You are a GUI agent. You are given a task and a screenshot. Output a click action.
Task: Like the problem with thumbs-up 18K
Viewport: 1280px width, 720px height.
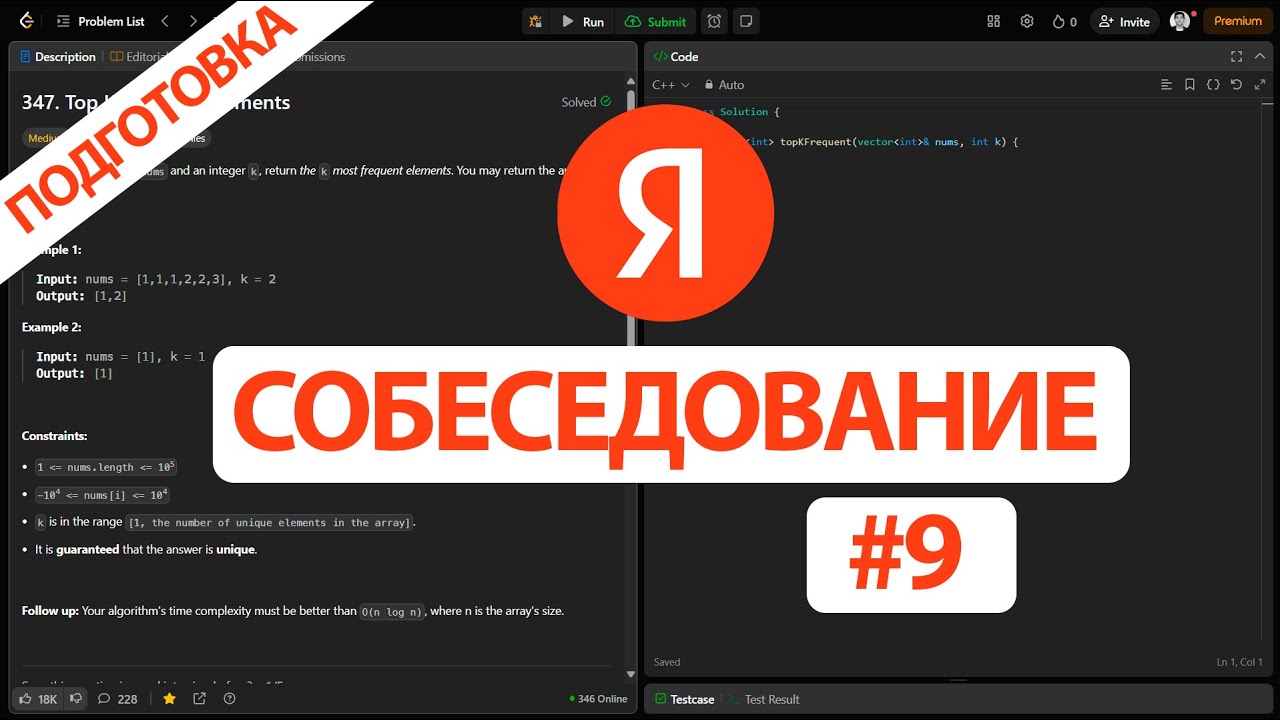(x=39, y=699)
